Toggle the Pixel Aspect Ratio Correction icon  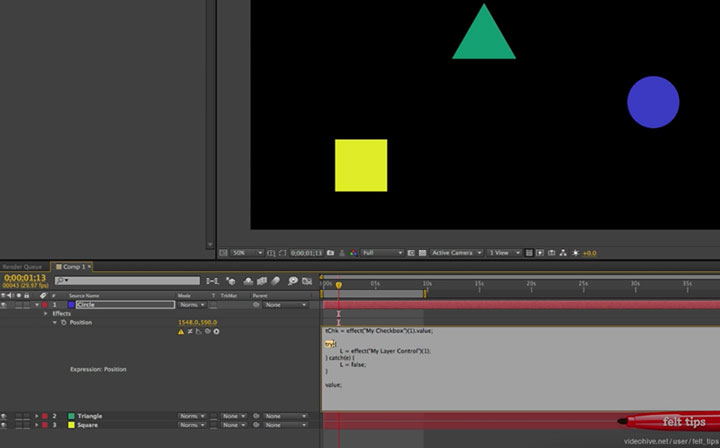click(529, 253)
